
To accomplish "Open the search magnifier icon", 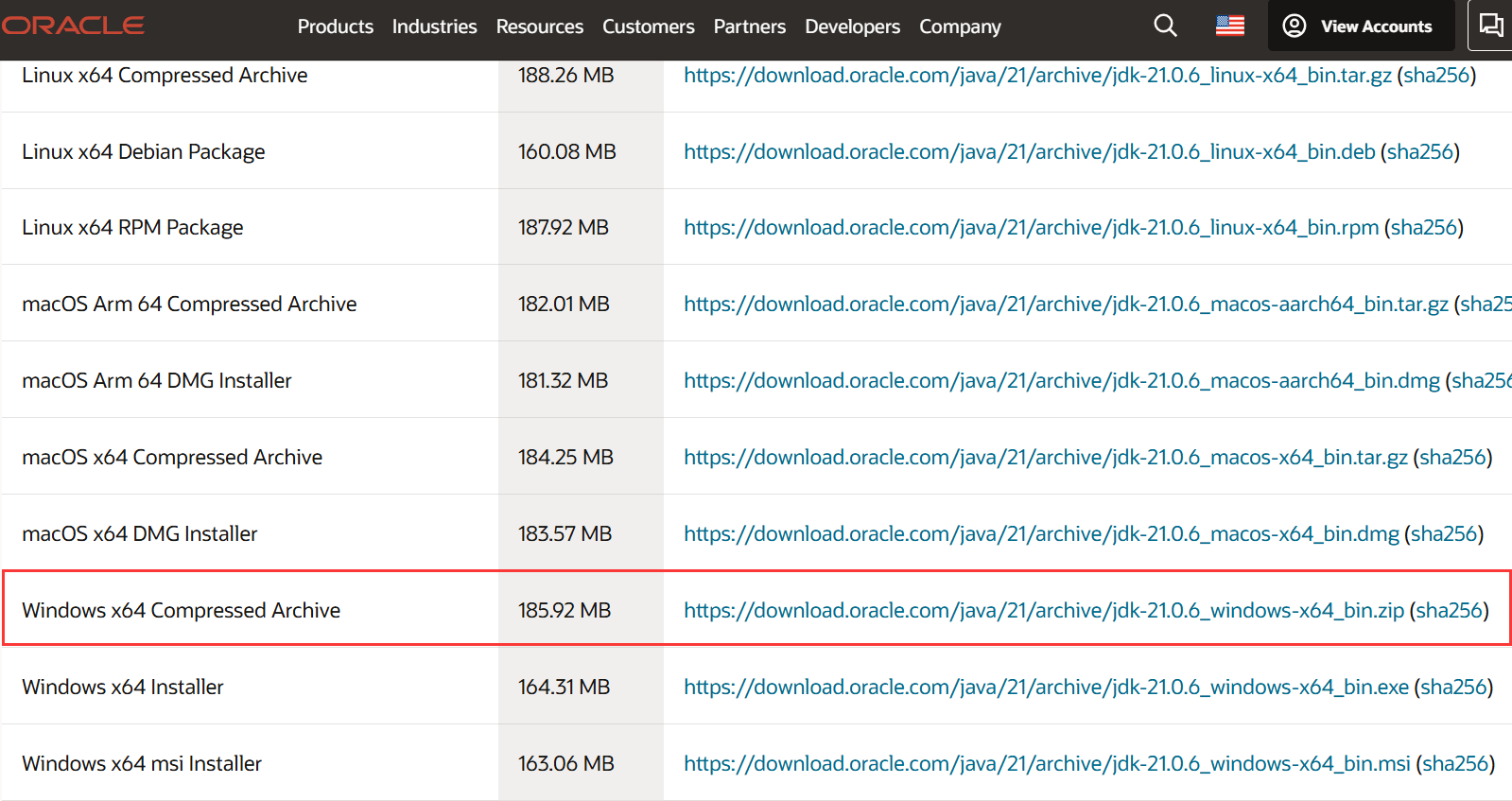I will (1165, 26).
